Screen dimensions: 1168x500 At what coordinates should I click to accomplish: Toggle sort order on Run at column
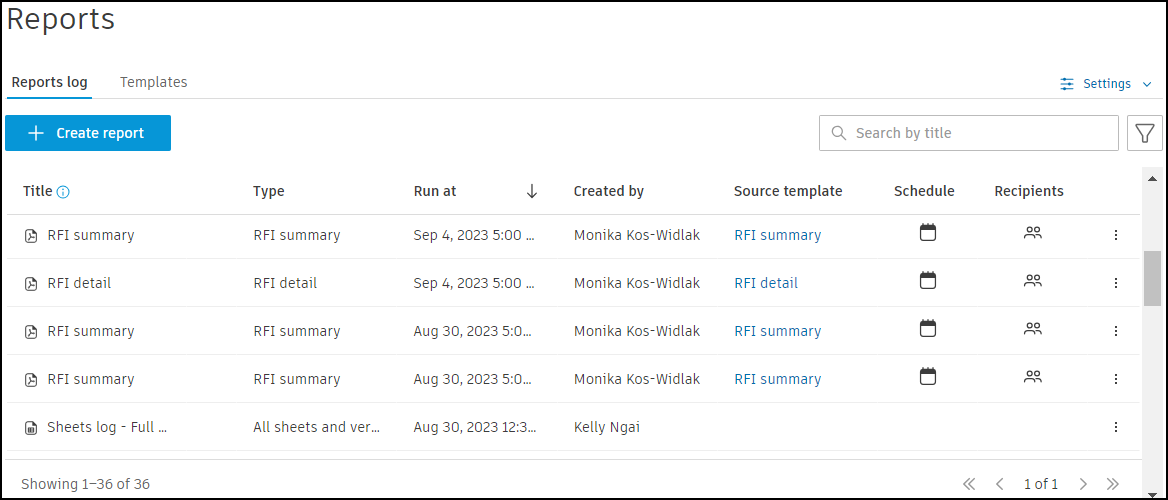pyautogui.click(x=531, y=191)
